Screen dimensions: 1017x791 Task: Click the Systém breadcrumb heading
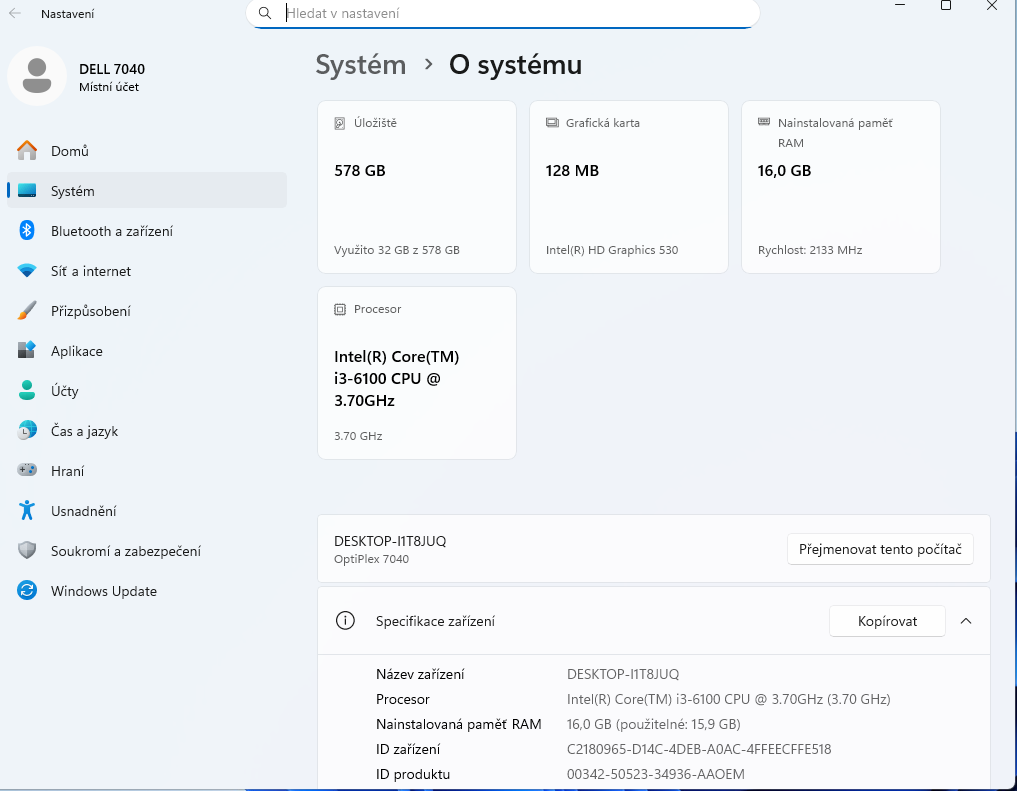tap(360, 64)
